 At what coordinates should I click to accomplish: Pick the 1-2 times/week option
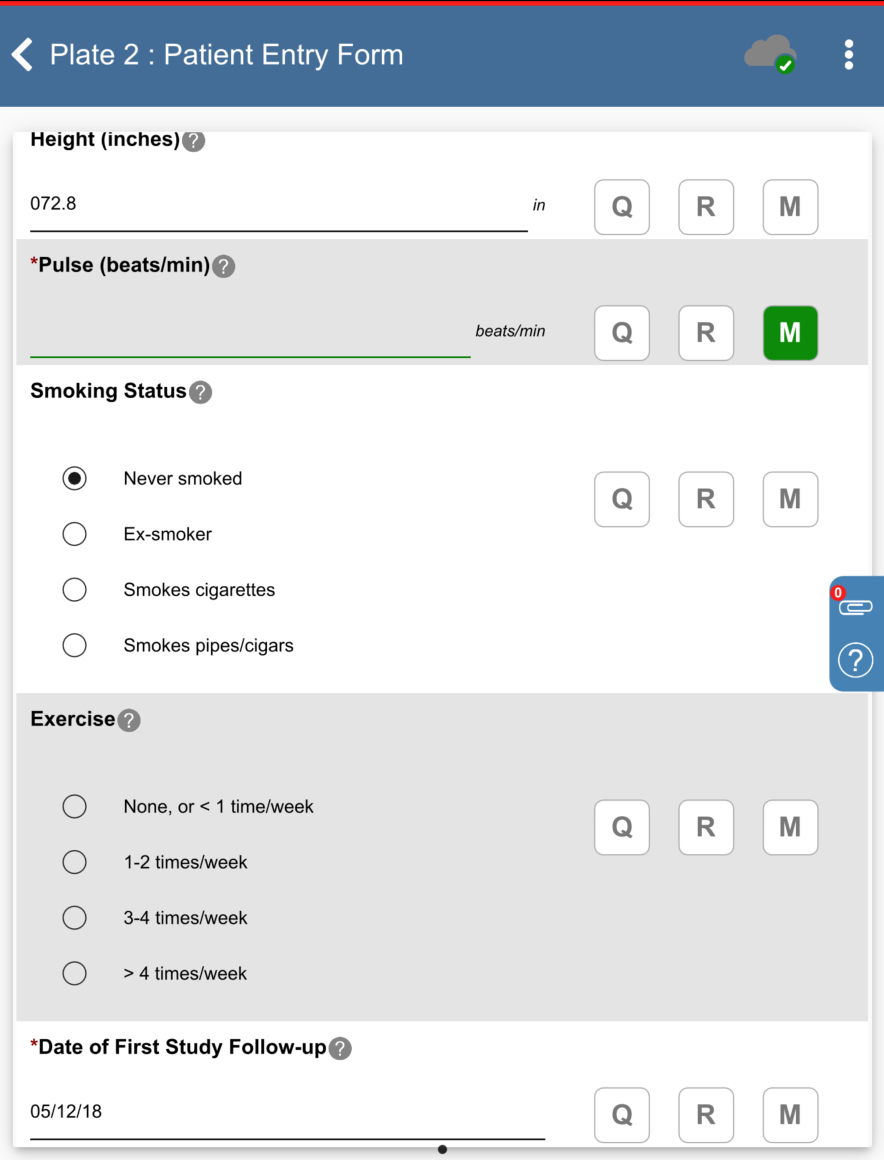(x=75, y=862)
